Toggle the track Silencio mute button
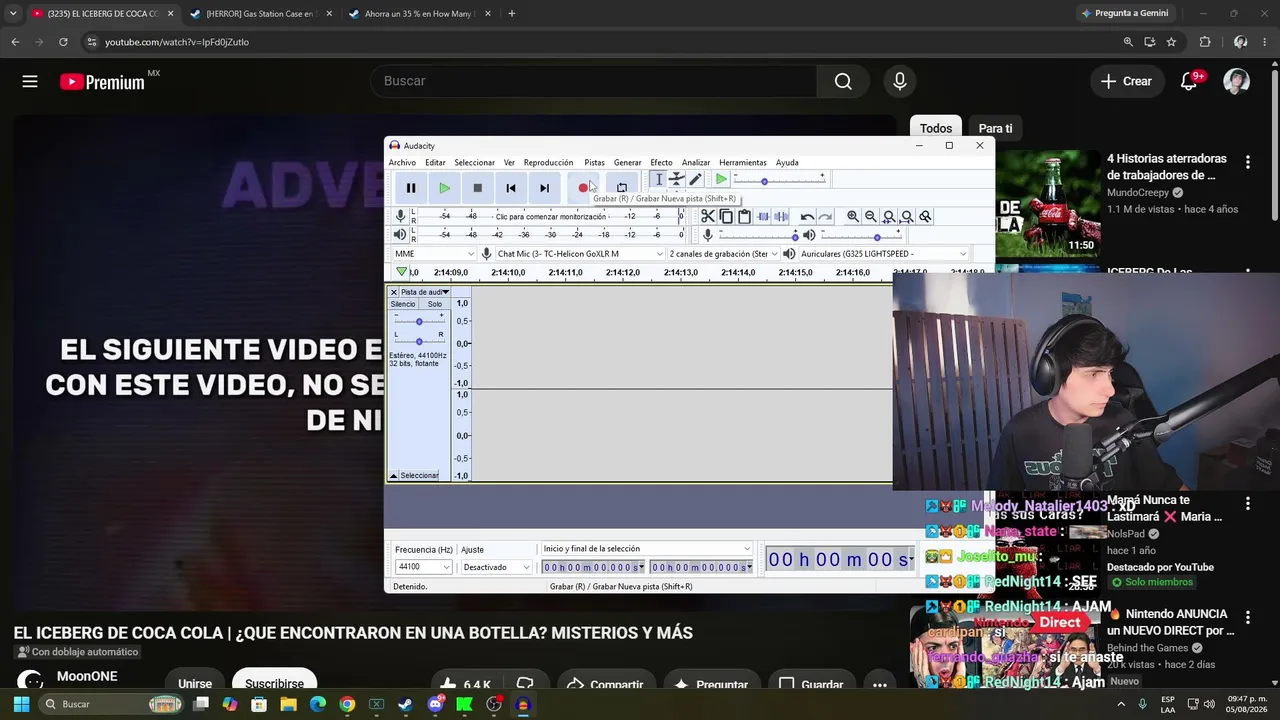This screenshot has width=1280, height=720. 403,304
